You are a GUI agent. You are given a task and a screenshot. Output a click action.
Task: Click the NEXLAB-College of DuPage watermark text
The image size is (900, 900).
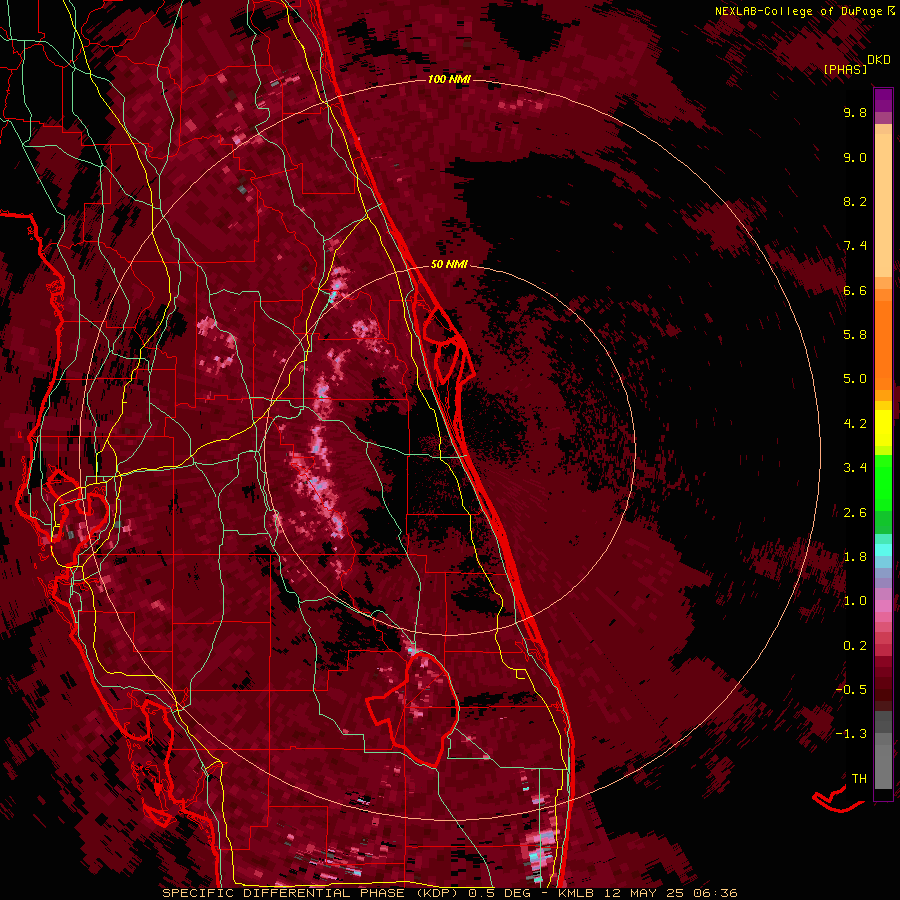(804, 11)
